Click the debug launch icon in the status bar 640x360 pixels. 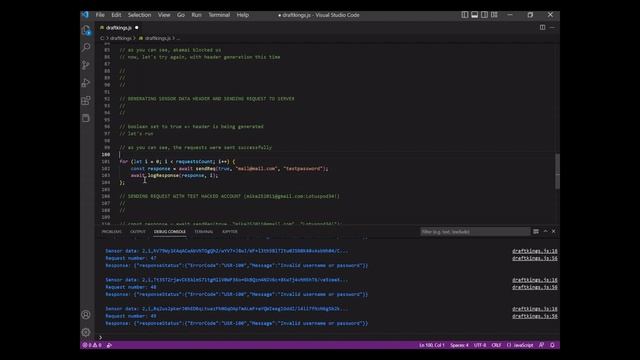click(x=109, y=345)
